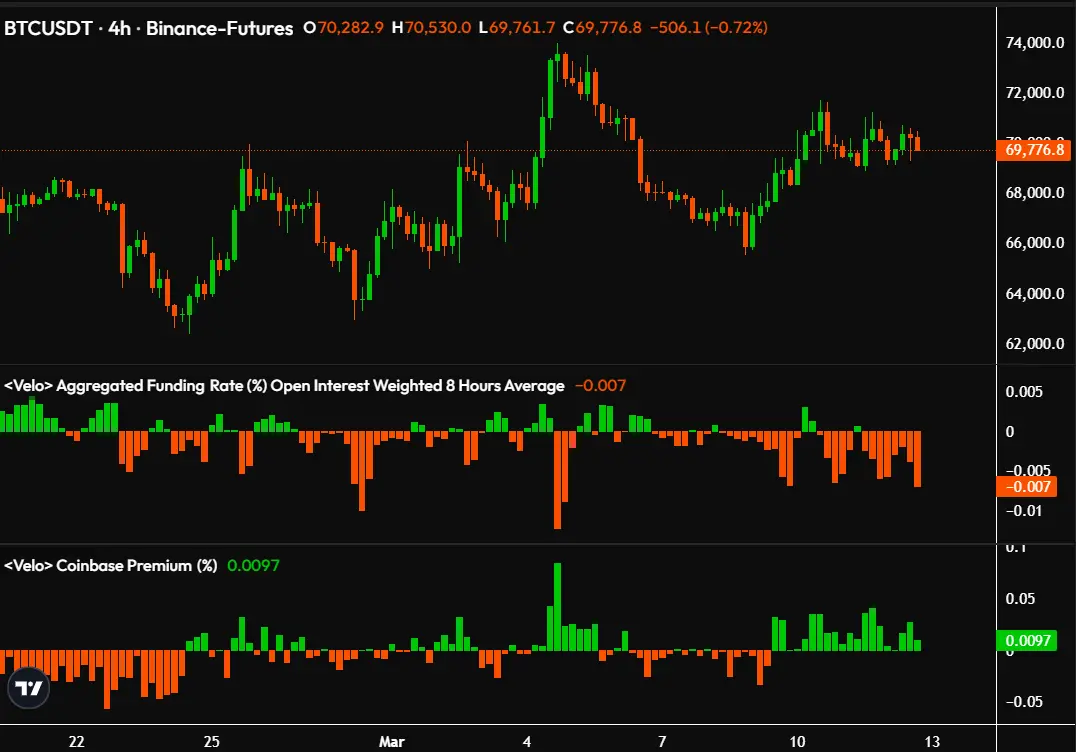Click date label 22 on time axis
Viewport: 1076px width, 752px height.
[76, 742]
